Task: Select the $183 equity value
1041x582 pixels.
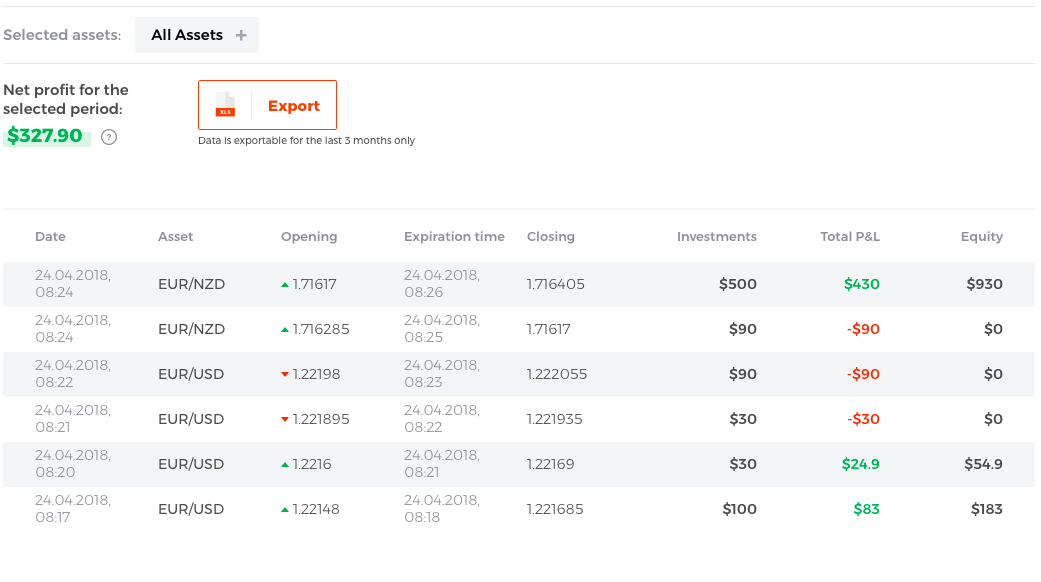Action: (987, 509)
